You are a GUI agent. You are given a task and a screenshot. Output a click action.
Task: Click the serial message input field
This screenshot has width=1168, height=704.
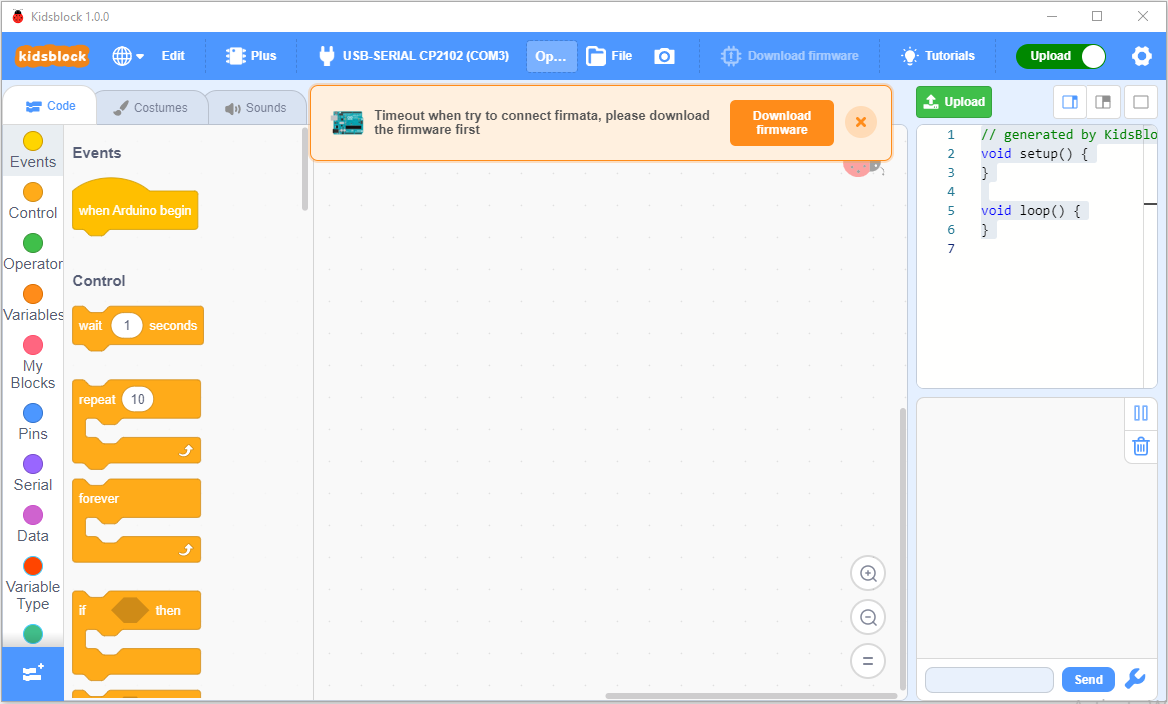coord(988,680)
